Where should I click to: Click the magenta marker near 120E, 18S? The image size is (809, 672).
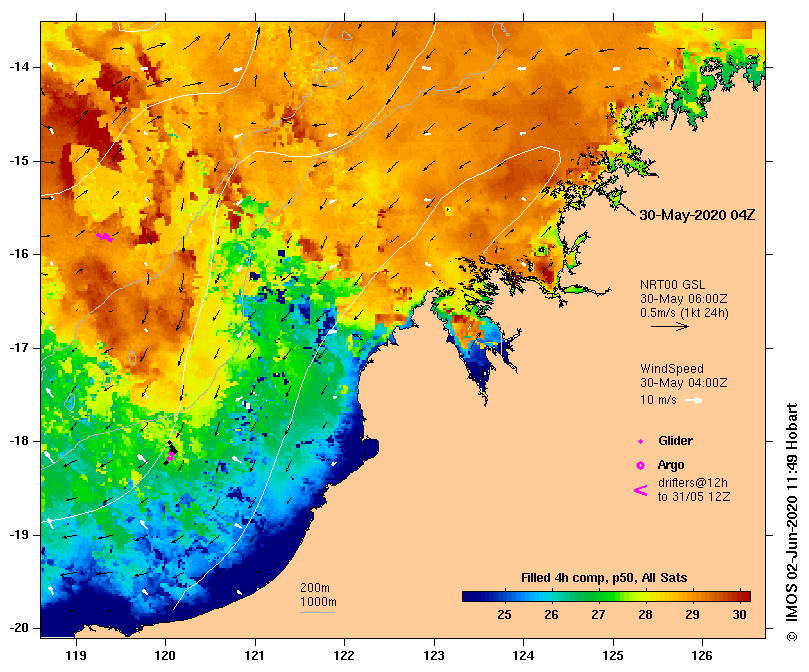coord(171,456)
